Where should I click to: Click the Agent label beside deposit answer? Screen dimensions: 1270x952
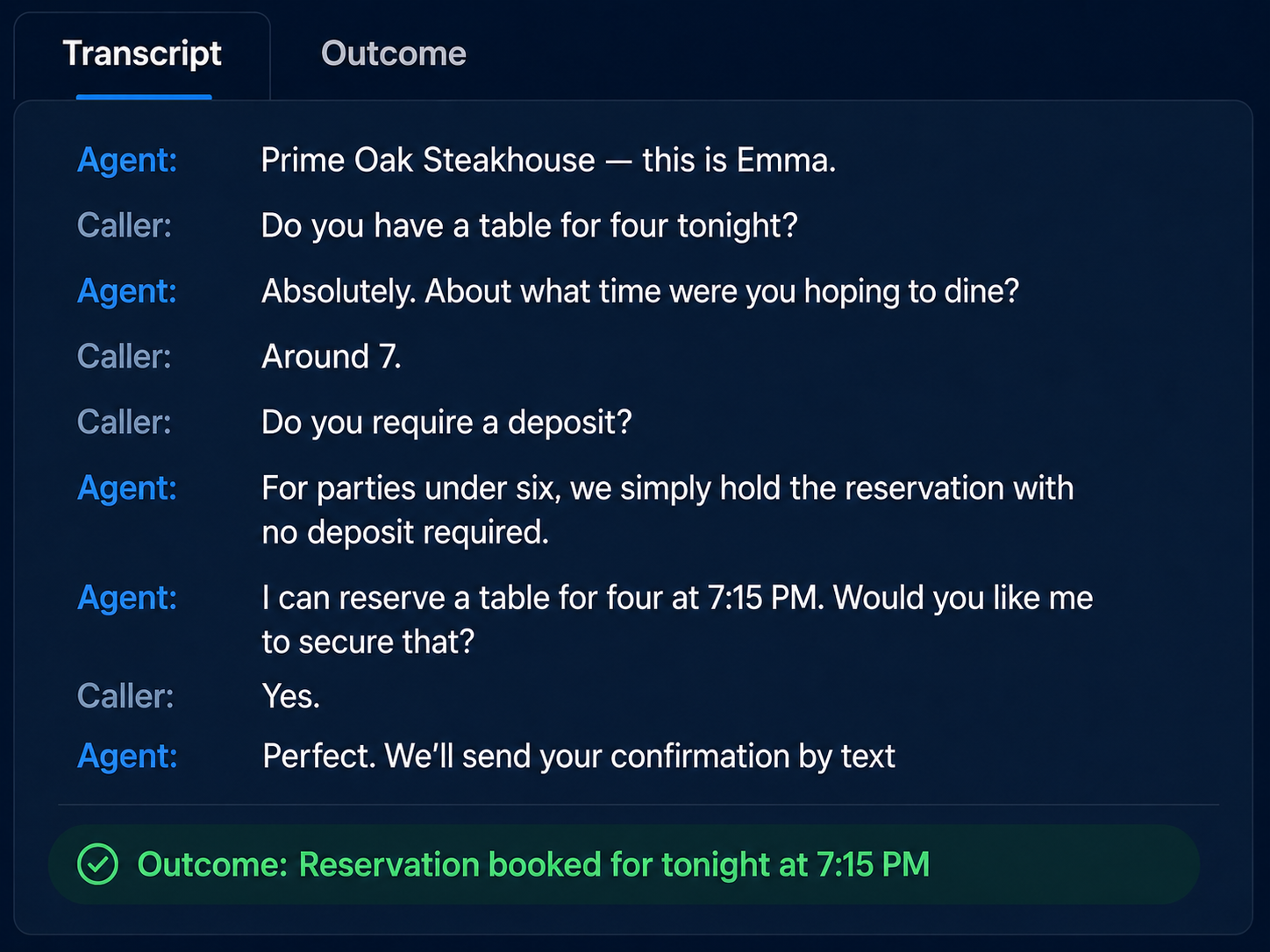point(127,488)
